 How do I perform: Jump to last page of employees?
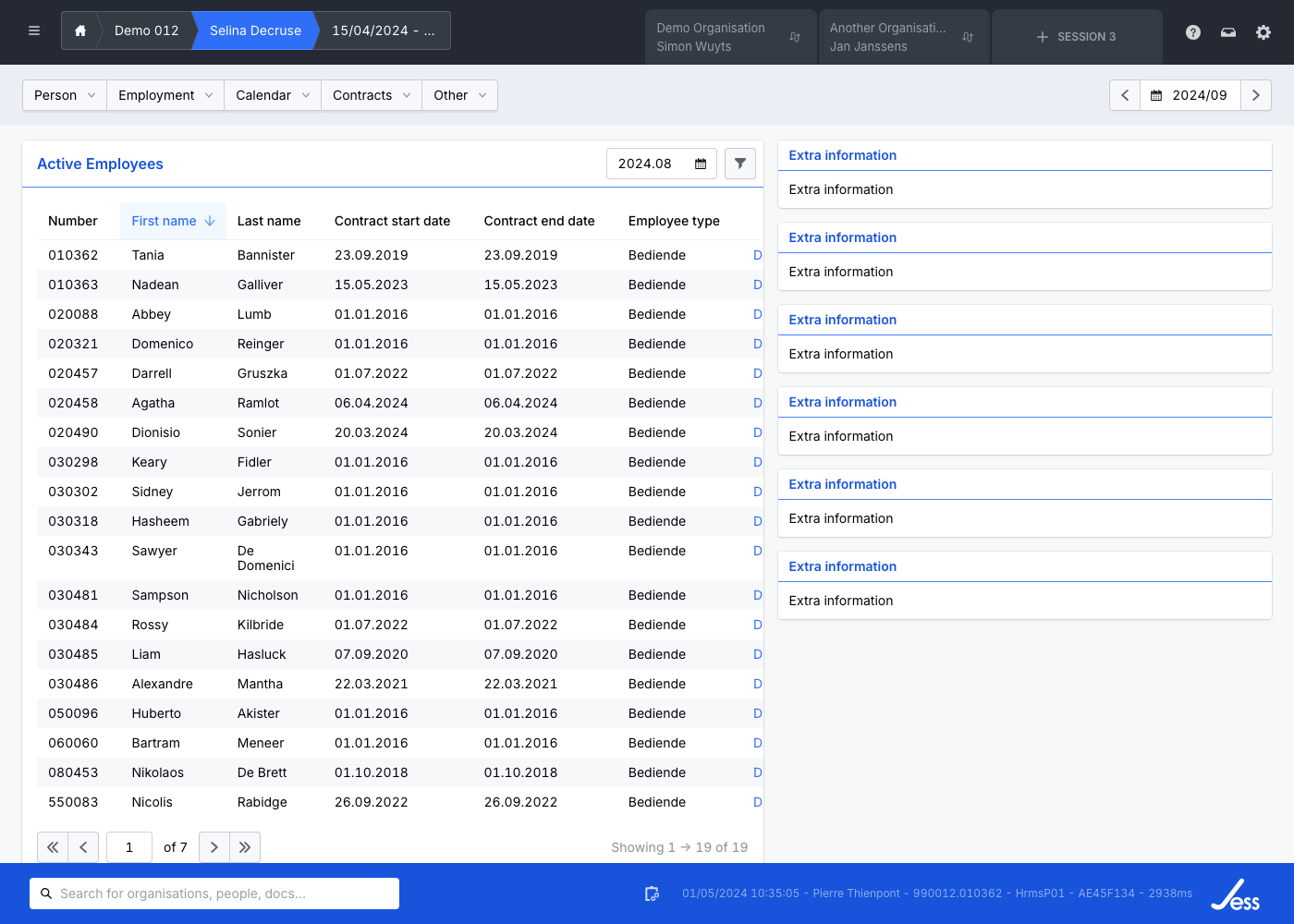(x=245, y=847)
